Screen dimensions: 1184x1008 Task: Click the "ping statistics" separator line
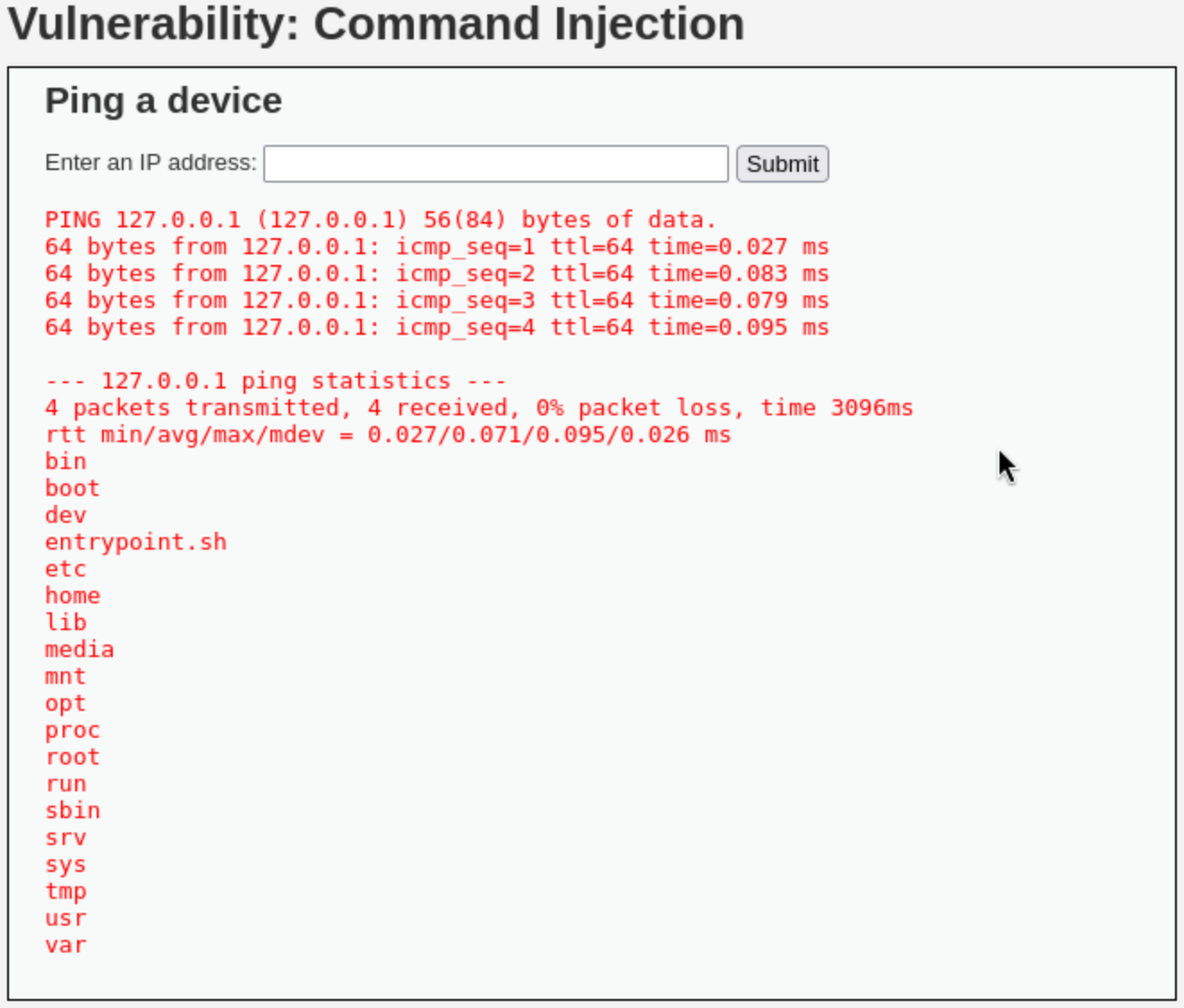pyautogui.click(x=276, y=381)
